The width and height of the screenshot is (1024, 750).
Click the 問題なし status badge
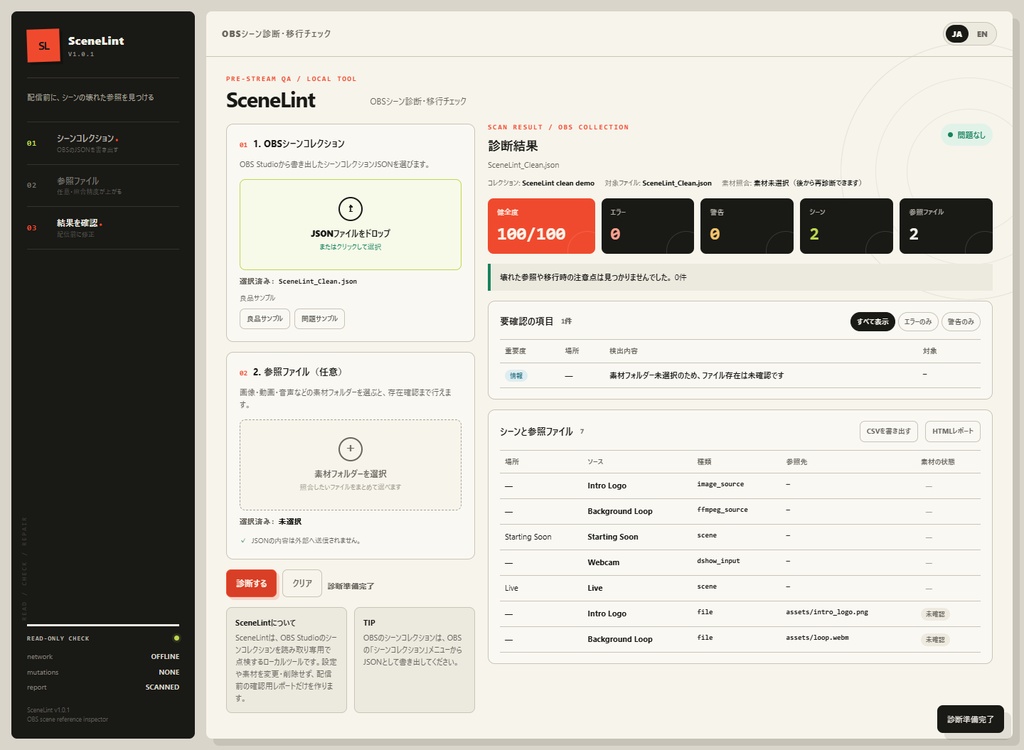point(967,135)
